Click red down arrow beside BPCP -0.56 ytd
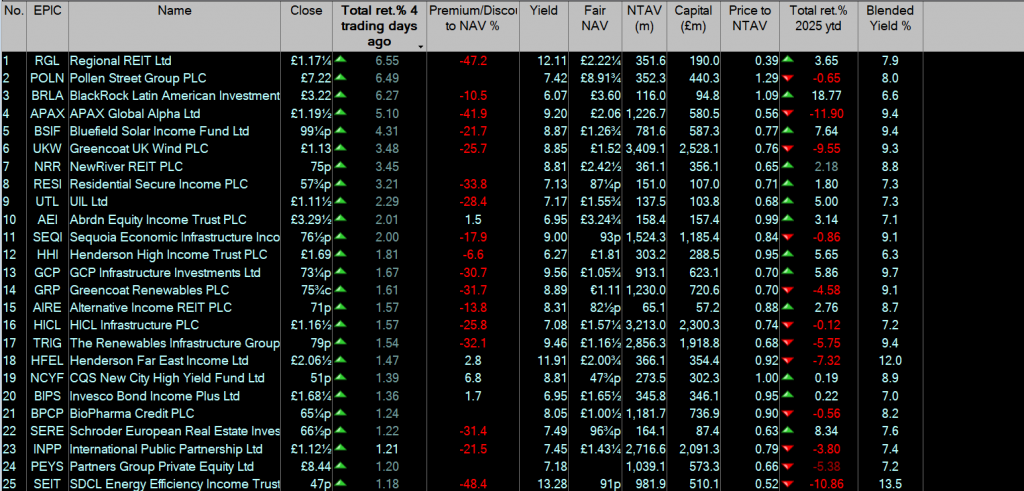Viewport: 1024px width, 491px height. [789, 413]
